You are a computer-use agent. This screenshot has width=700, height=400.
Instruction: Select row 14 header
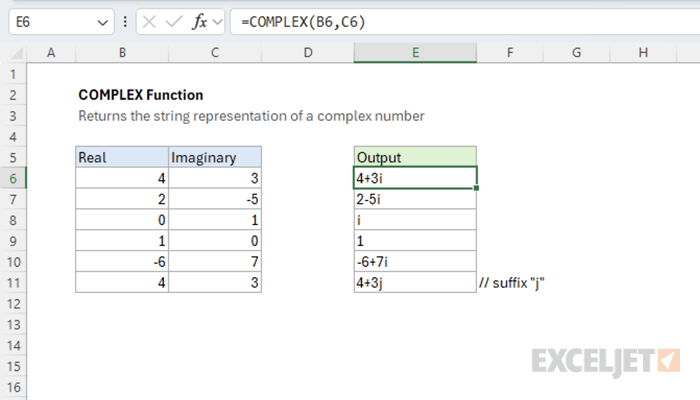point(13,346)
